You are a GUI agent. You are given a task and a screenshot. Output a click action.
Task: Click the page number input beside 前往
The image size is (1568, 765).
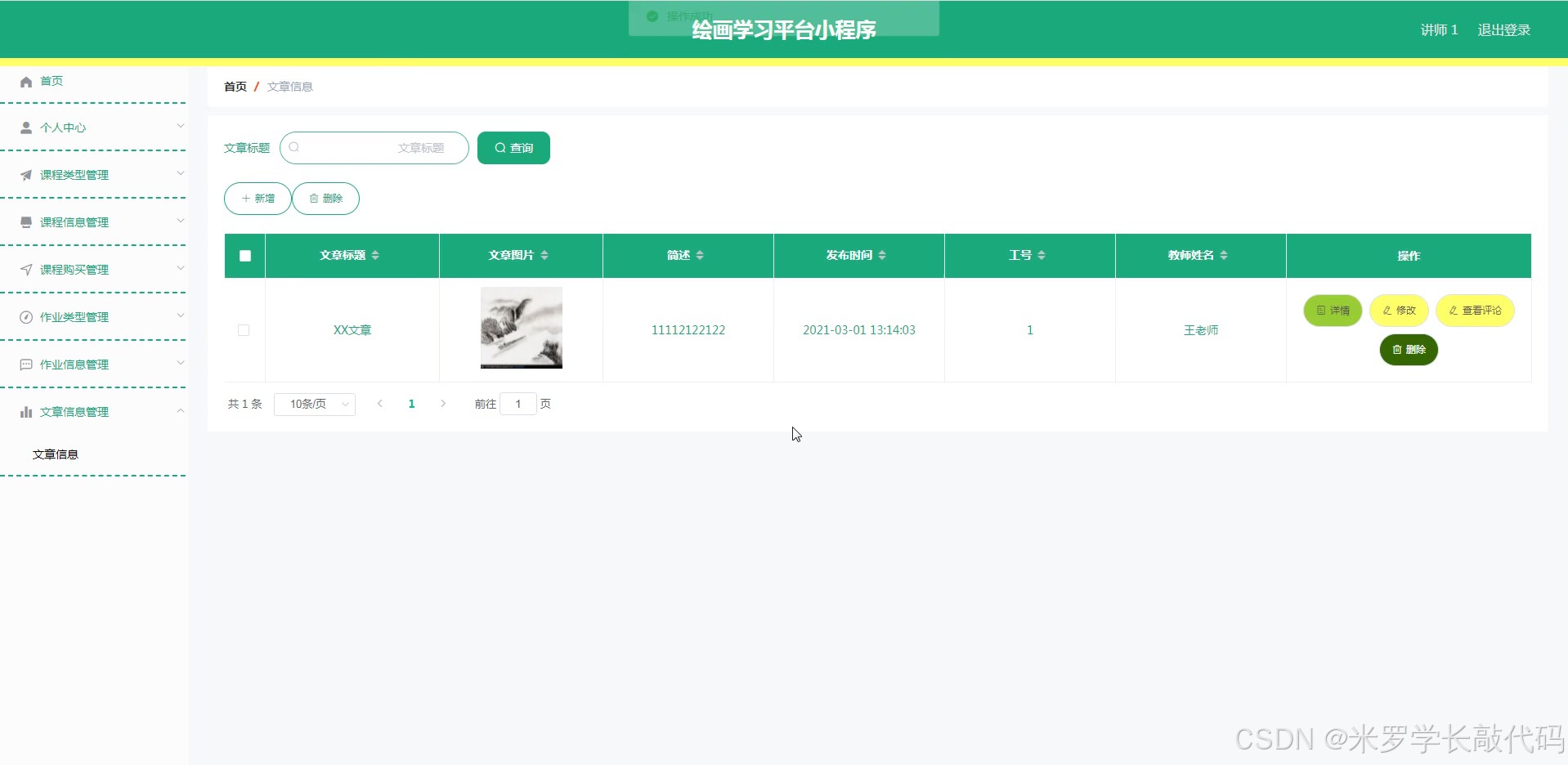[518, 404]
